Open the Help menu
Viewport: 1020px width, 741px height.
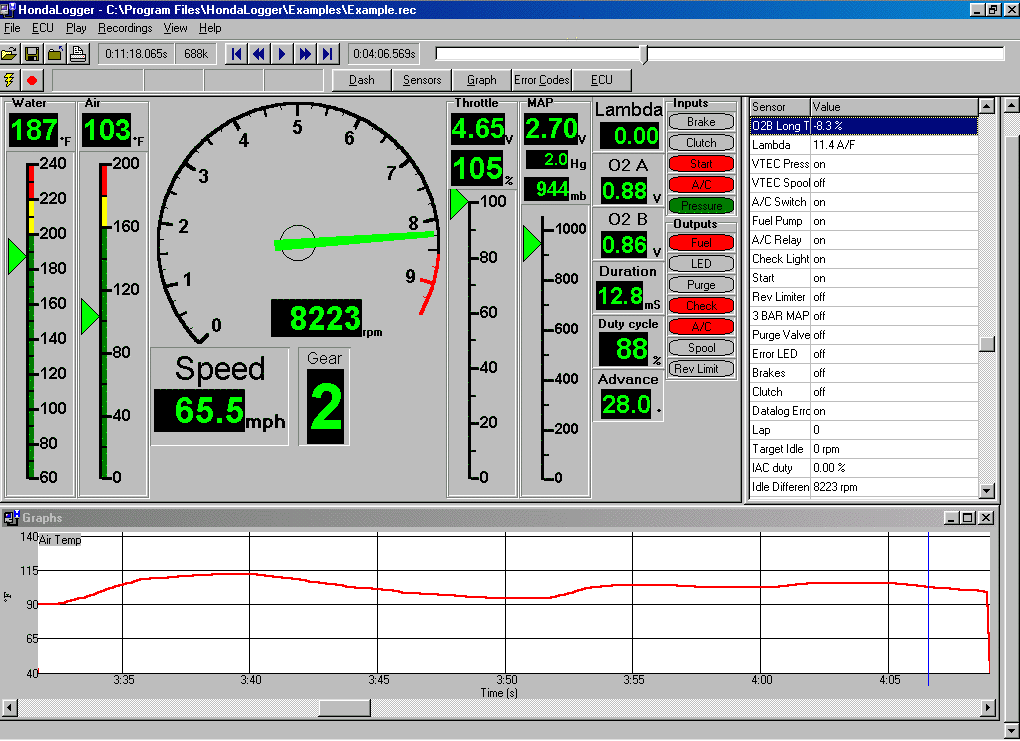click(210, 28)
